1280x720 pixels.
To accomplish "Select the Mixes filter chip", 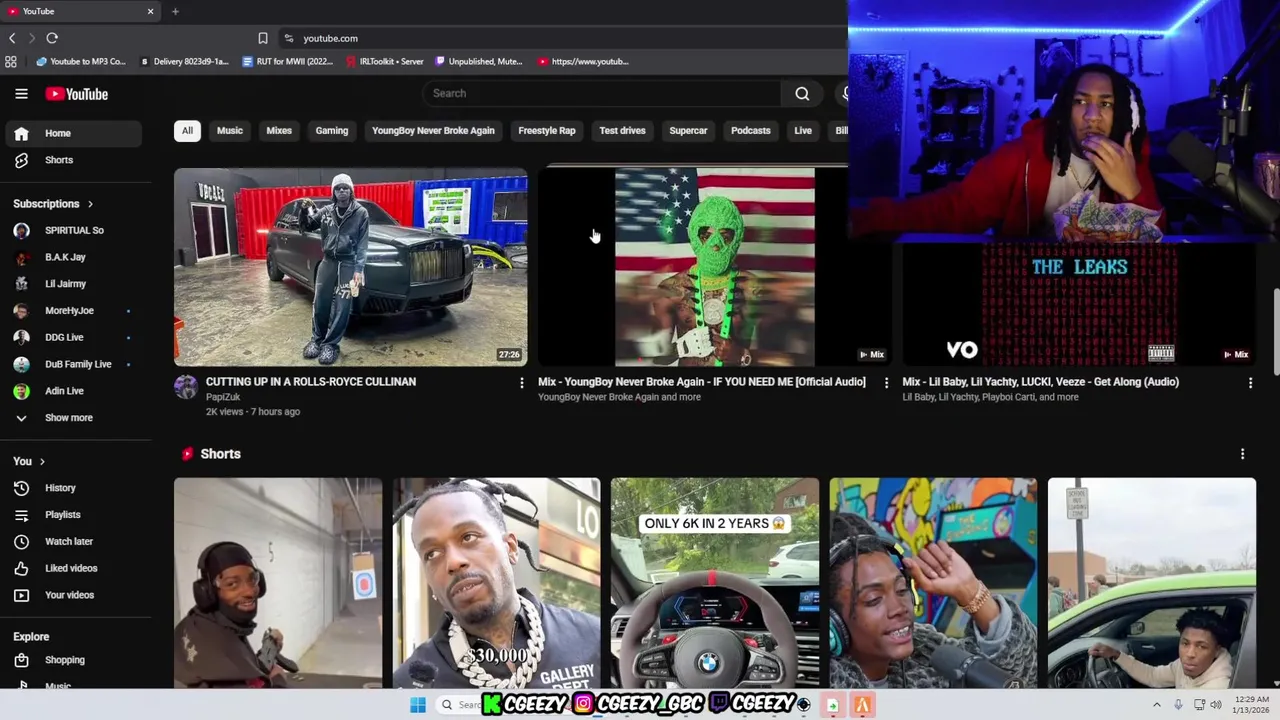I will pyautogui.click(x=279, y=131).
